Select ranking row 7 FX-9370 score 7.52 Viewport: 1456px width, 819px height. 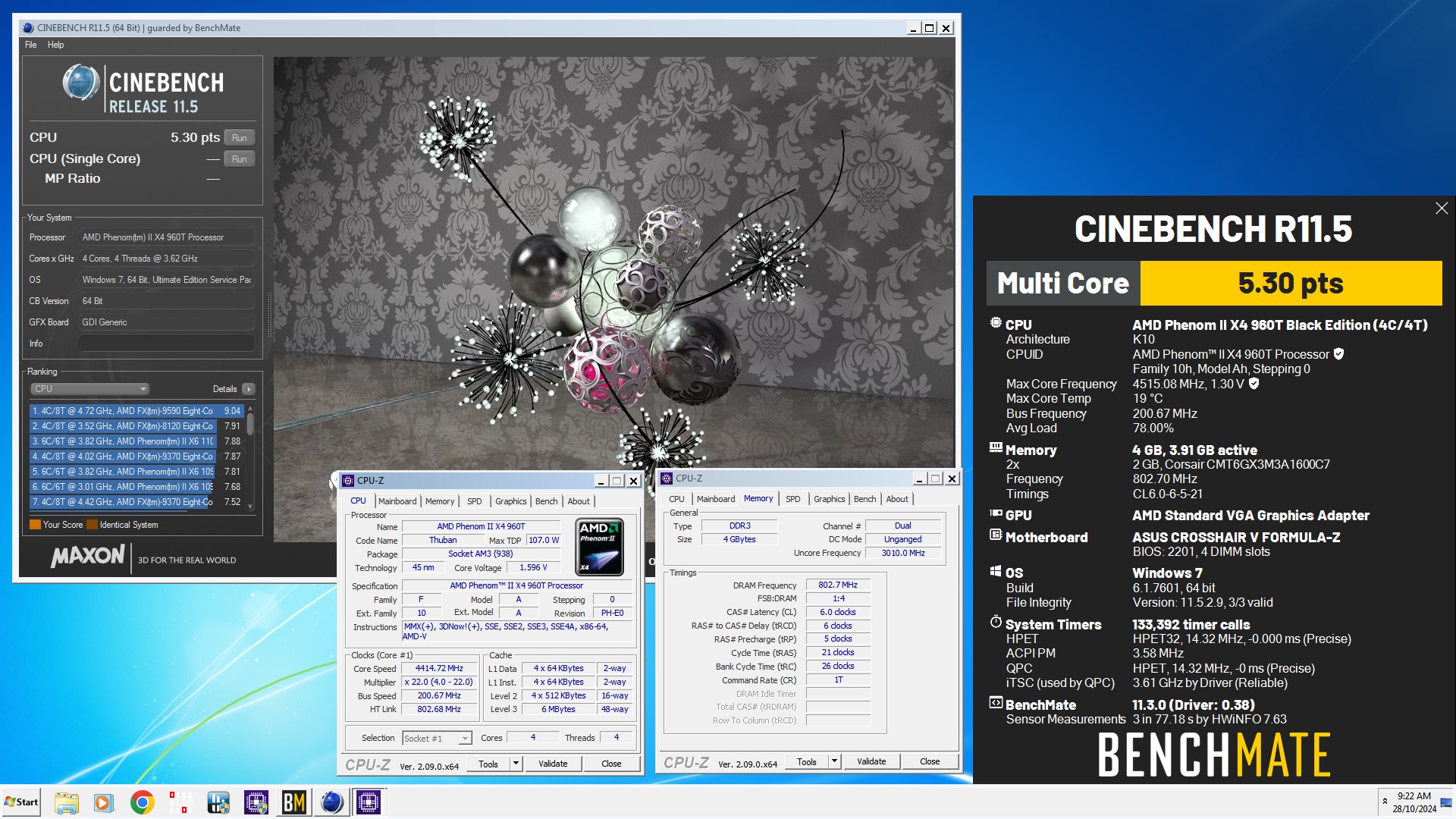(x=136, y=502)
